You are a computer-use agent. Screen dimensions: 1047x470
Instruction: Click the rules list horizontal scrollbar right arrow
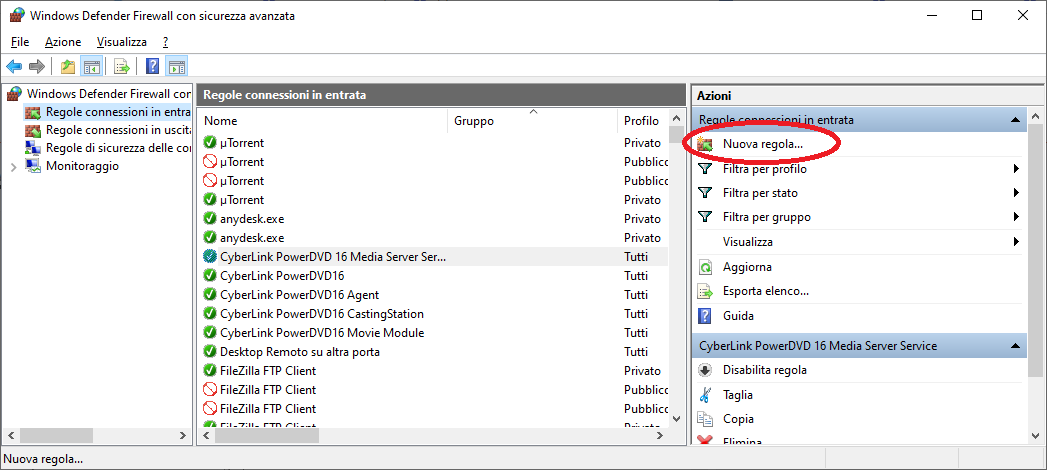pyautogui.click(x=659, y=435)
